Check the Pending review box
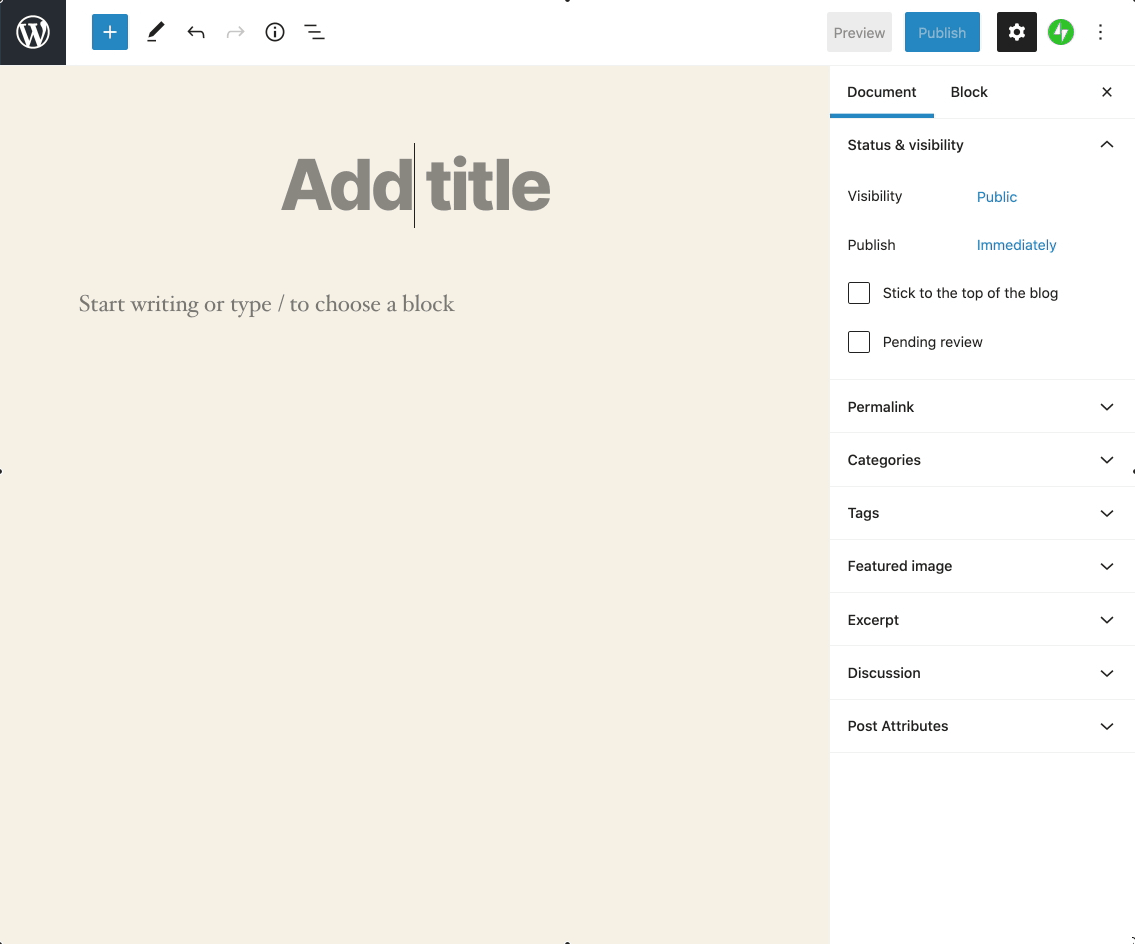The height and width of the screenshot is (944, 1135). tap(859, 342)
